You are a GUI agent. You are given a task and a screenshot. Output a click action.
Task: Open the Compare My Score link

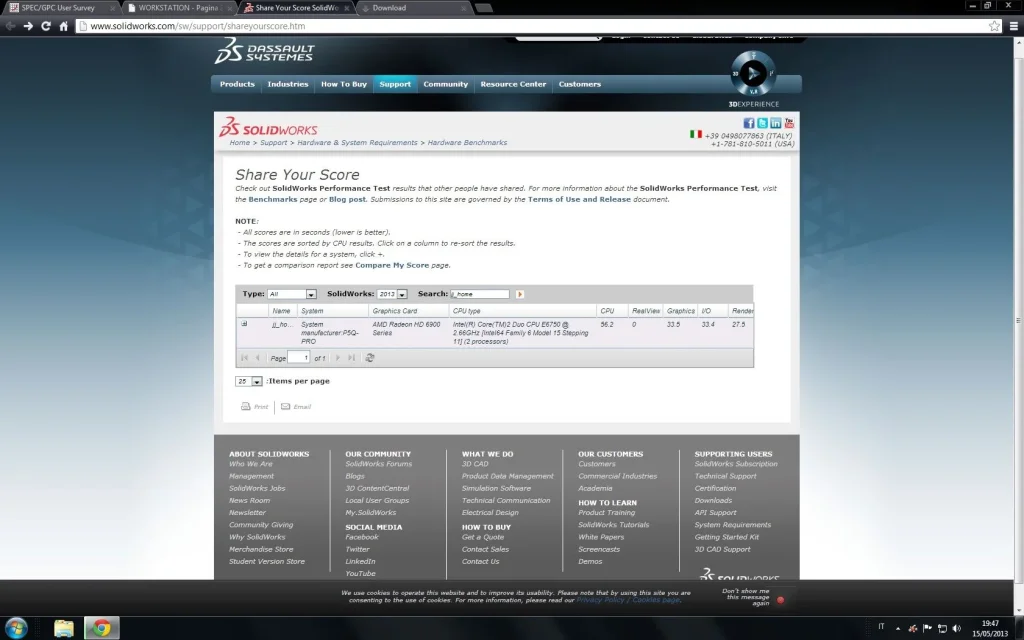392,266
